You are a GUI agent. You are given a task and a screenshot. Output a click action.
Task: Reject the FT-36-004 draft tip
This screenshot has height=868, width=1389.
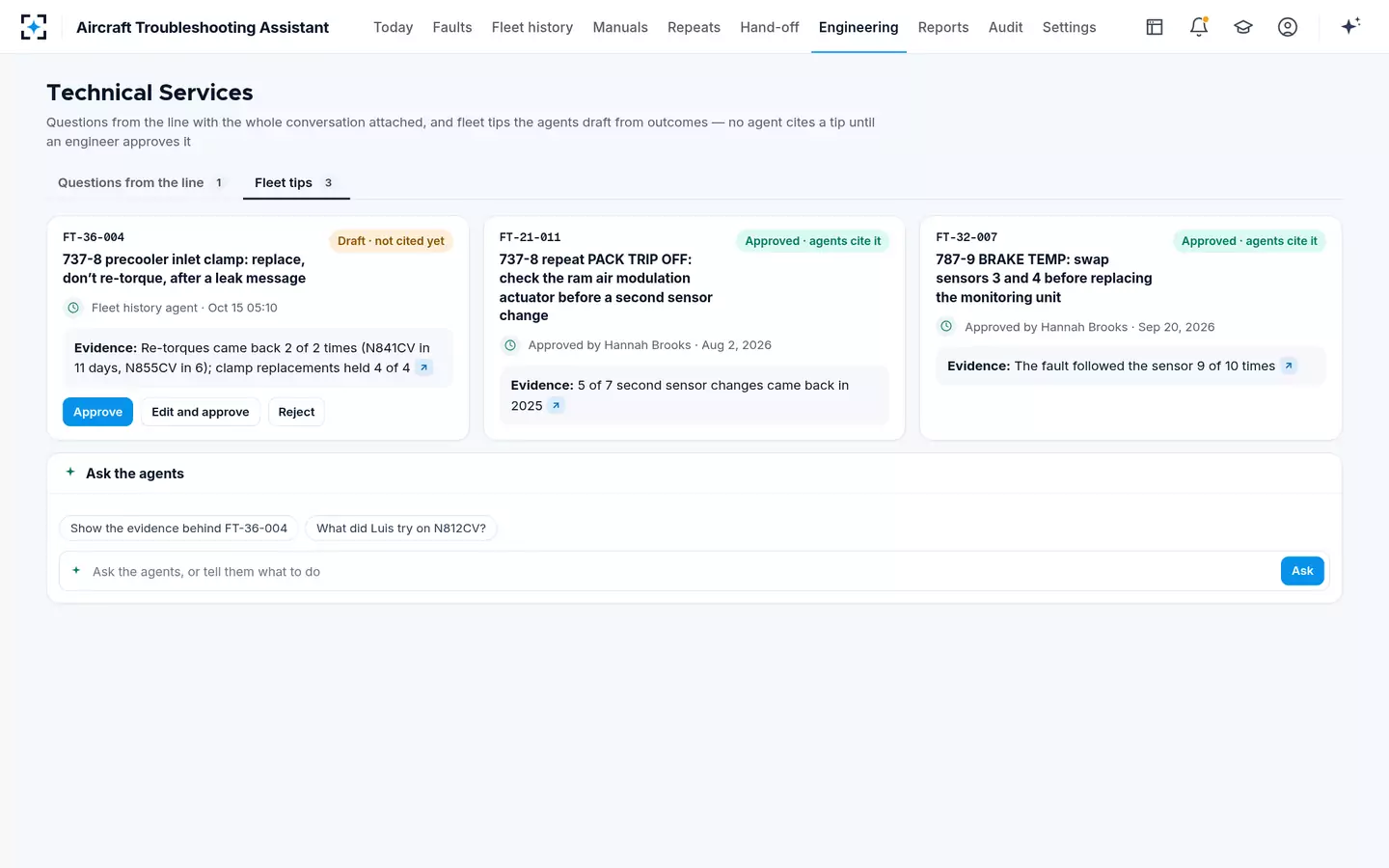point(296,412)
